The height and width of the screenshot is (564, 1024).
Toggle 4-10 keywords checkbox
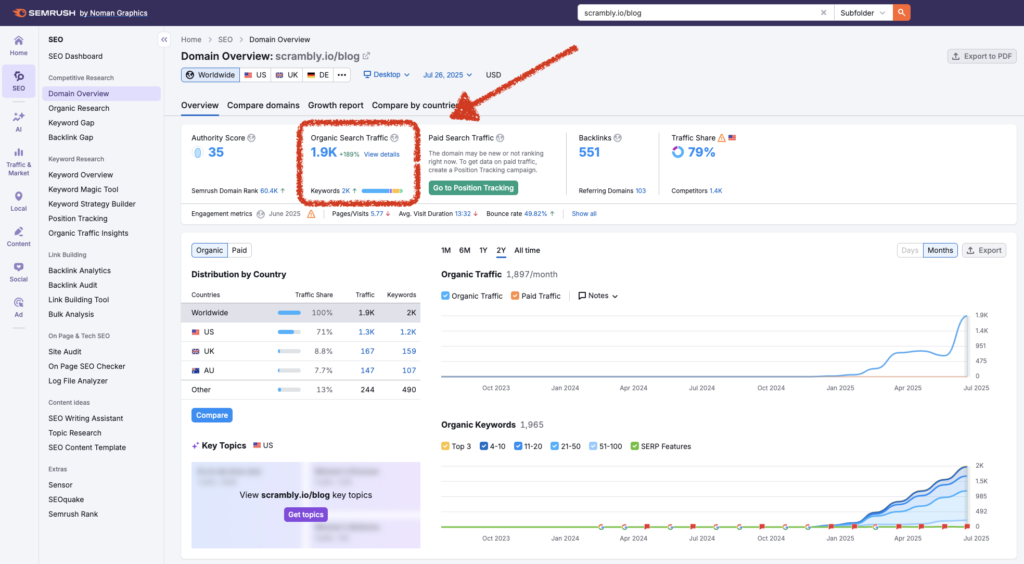484,446
